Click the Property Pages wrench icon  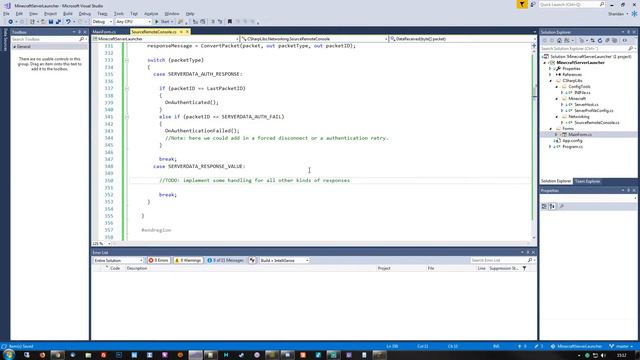[562, 207]
